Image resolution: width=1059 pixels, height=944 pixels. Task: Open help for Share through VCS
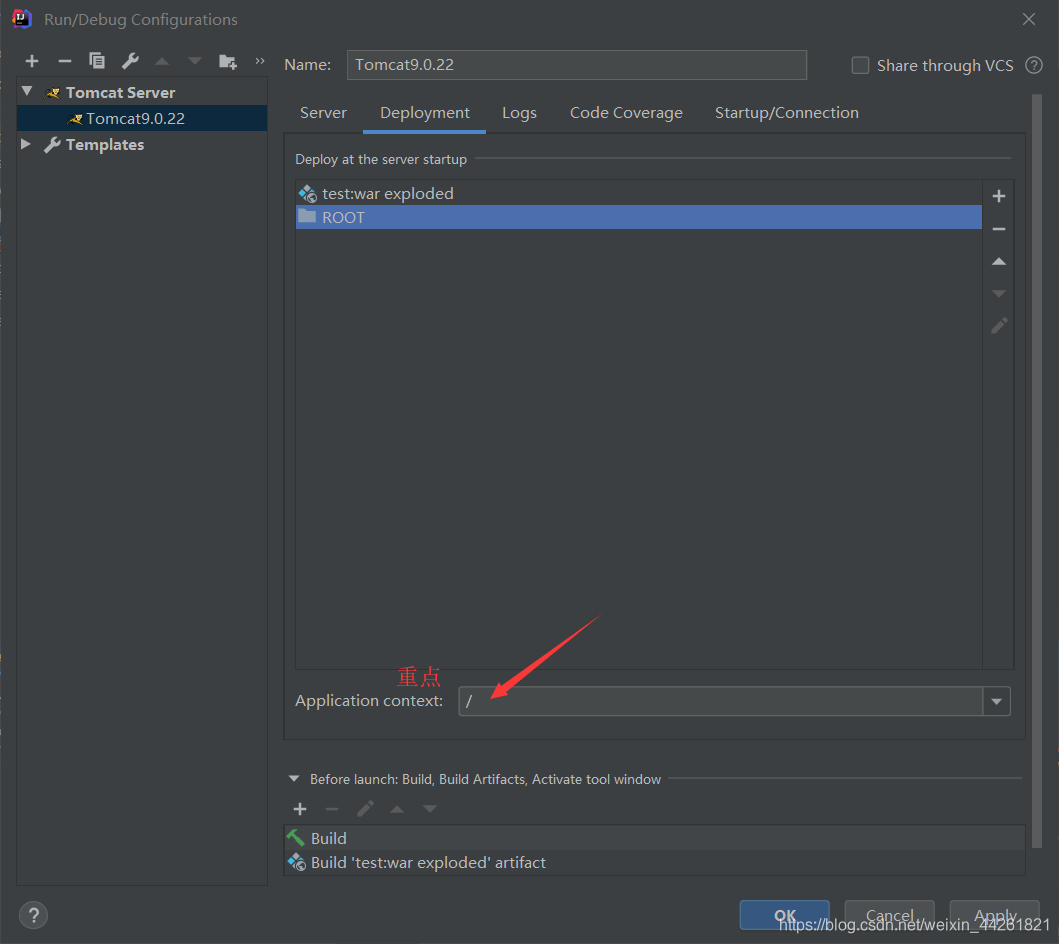coord(1033,65)
